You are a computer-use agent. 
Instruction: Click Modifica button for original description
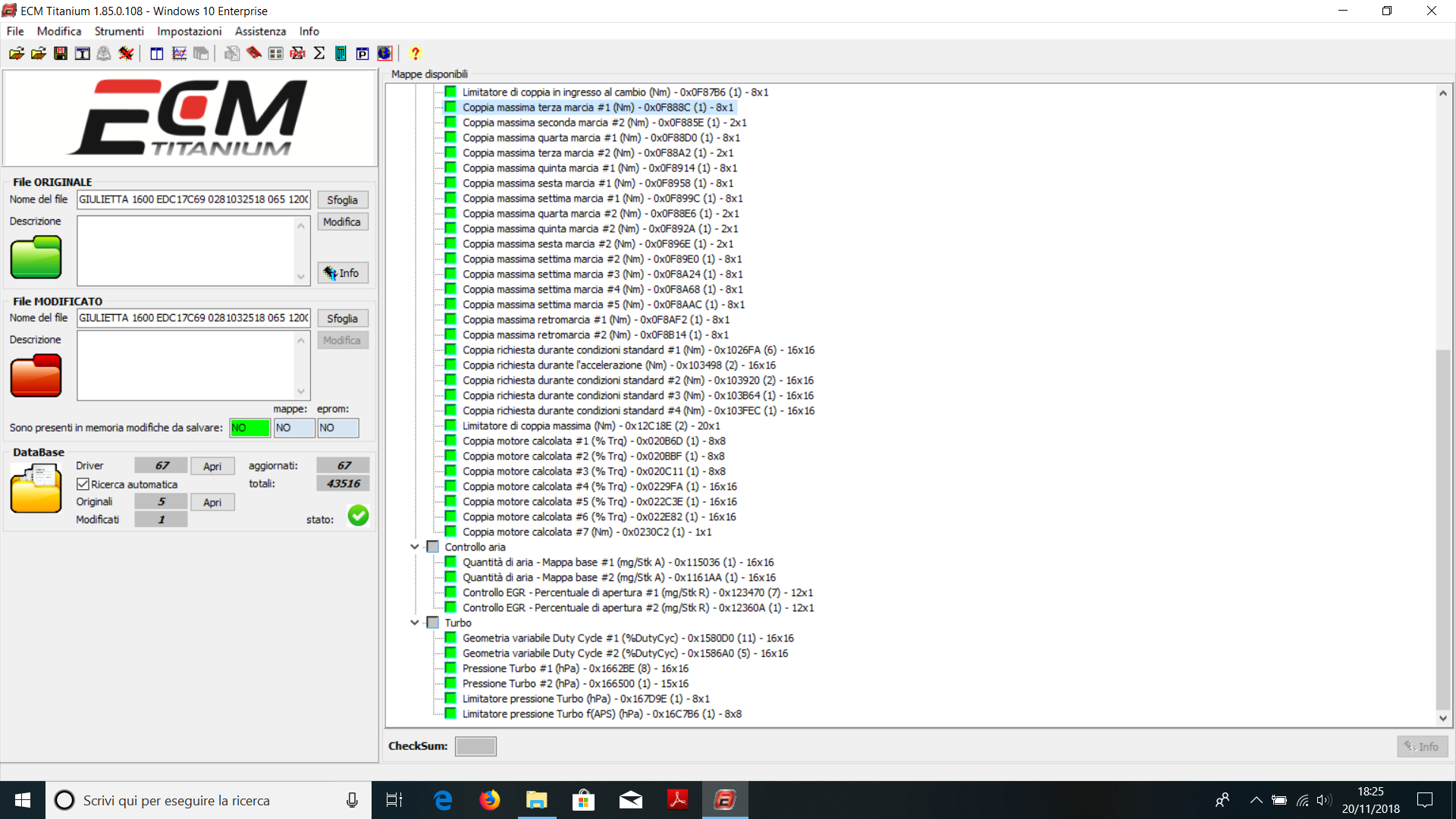click(x=343, y=222)
